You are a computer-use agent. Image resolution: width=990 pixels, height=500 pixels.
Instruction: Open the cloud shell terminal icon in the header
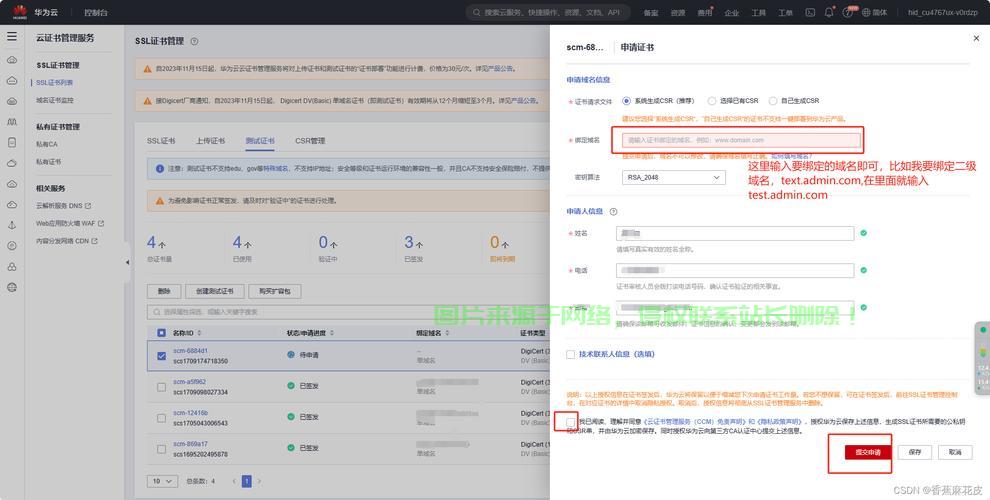810,12
